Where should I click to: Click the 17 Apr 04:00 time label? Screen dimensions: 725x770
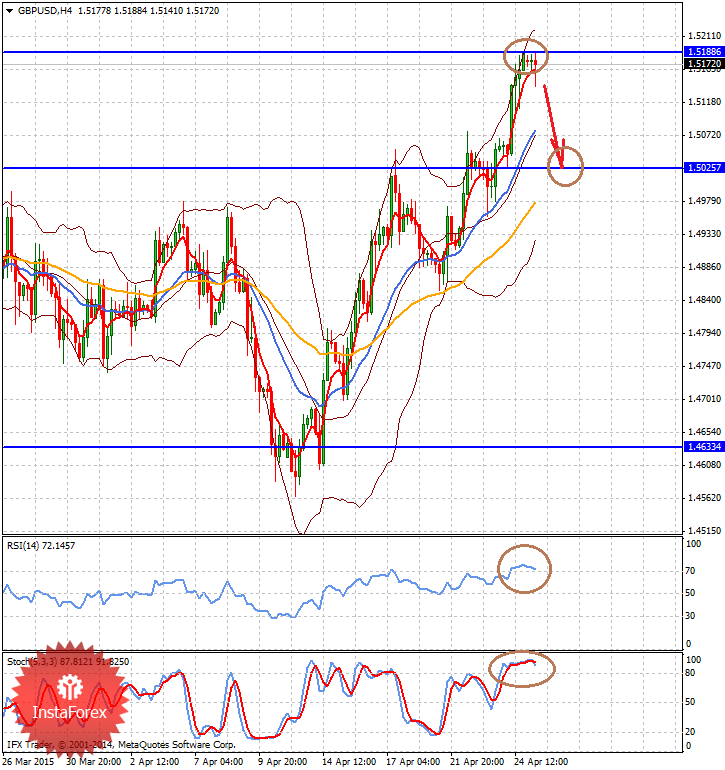pyautogui.click(x=413, y=762)
